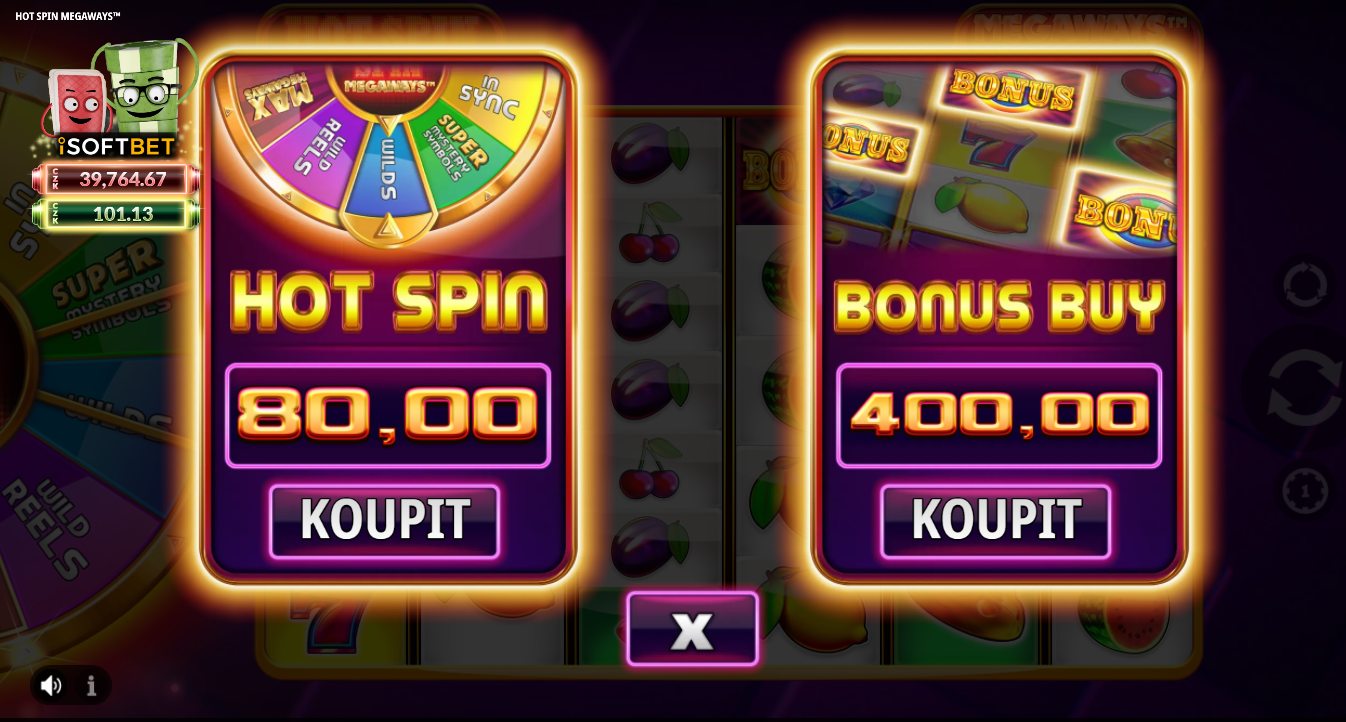1346x722 pixels.
Task: Buy the Hot Spin for 80,00
Action: coord(385,521)
